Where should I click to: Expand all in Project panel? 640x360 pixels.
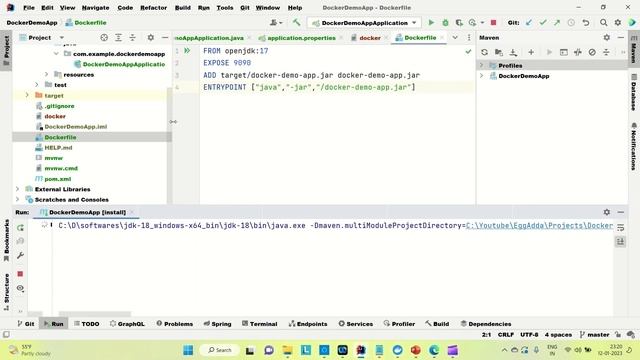(x=118, y=38)
